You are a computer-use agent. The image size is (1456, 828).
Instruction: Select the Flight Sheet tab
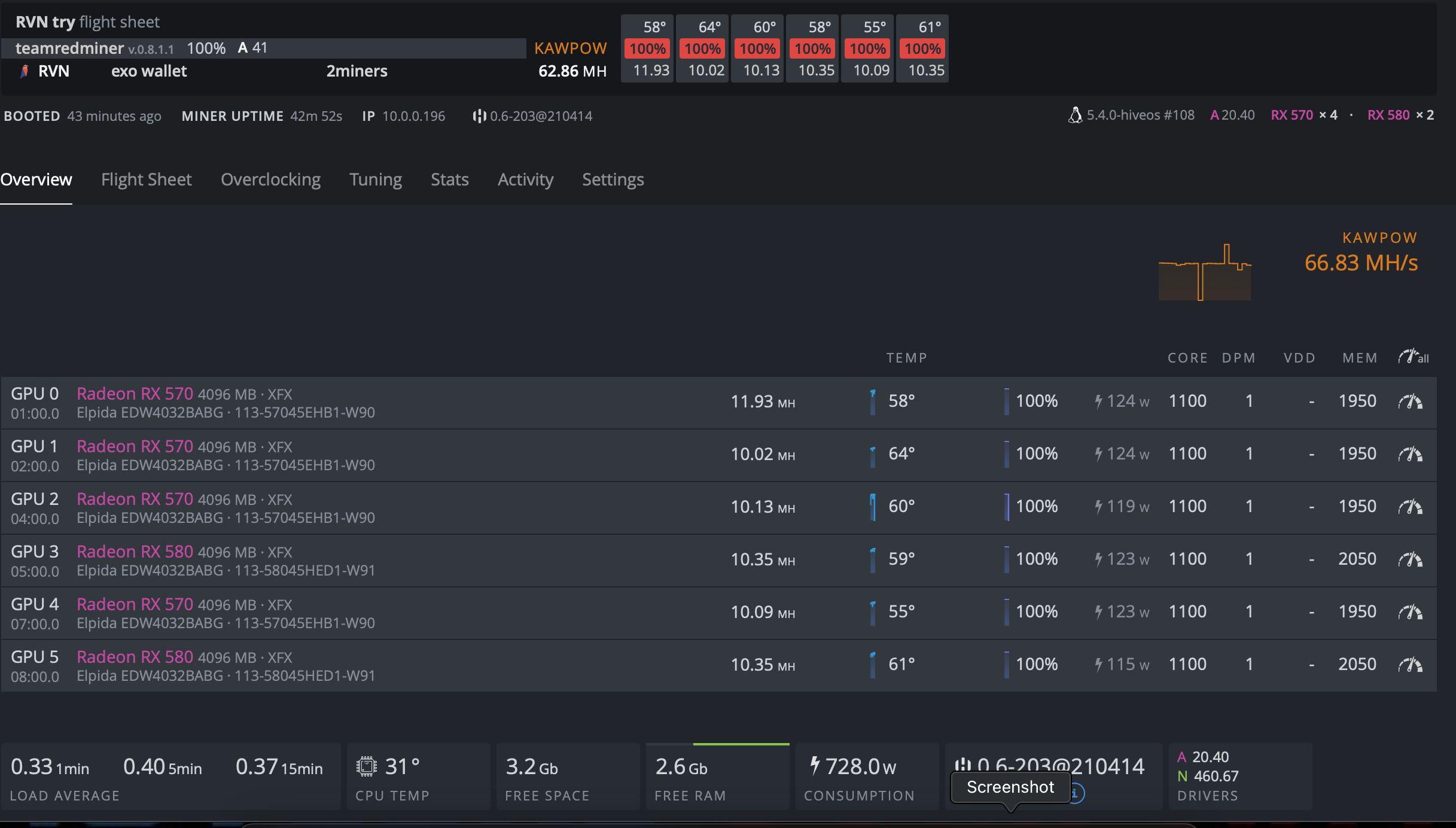tap(147, 178)
